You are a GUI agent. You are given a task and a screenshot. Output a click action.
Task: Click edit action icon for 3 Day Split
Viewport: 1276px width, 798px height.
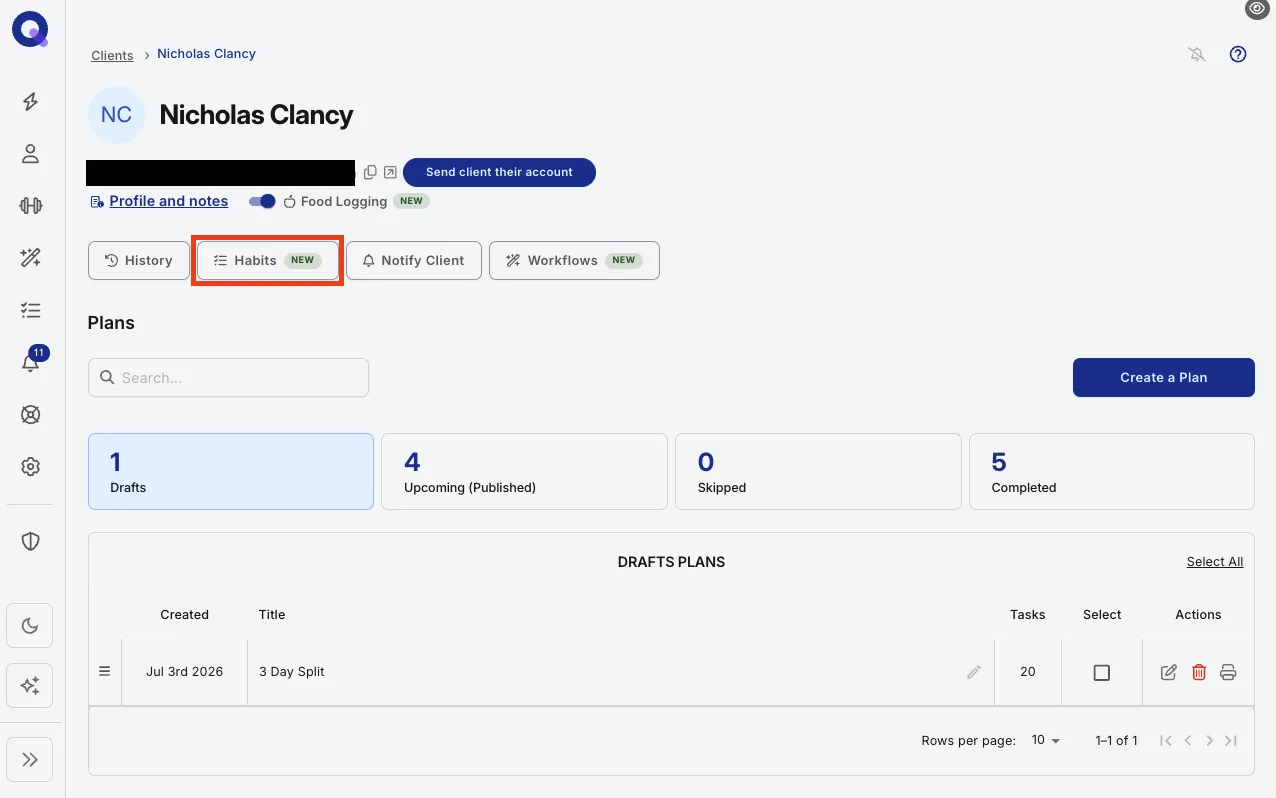pos(1168,672)
